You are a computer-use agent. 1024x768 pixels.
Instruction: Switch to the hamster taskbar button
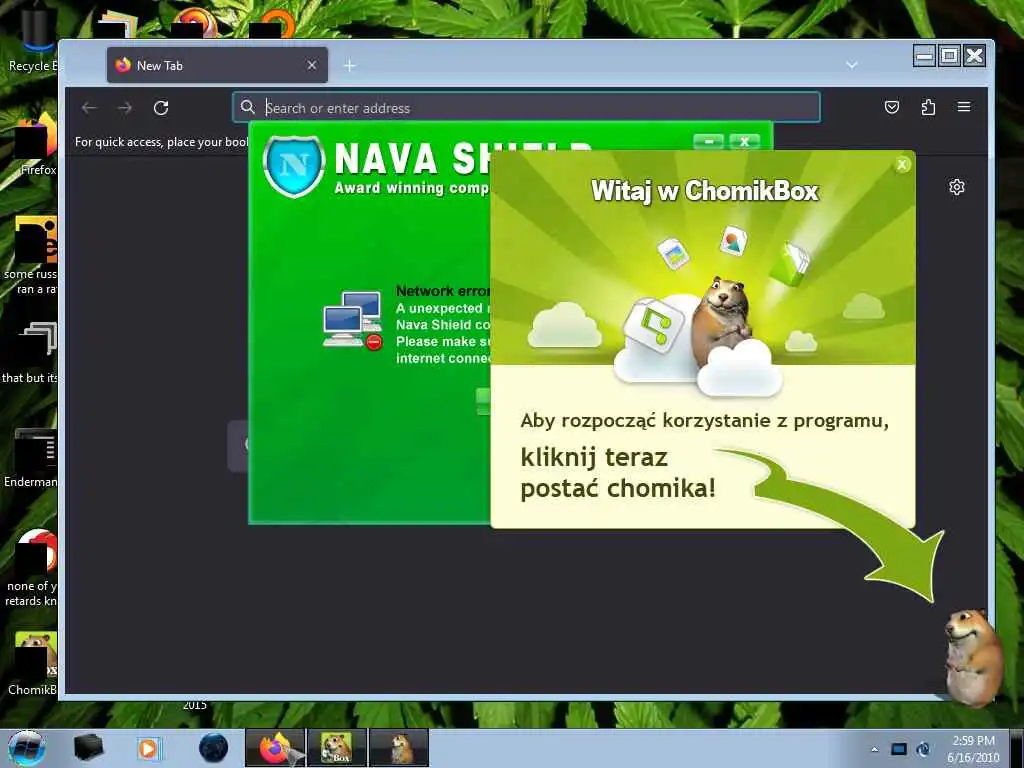399,748
